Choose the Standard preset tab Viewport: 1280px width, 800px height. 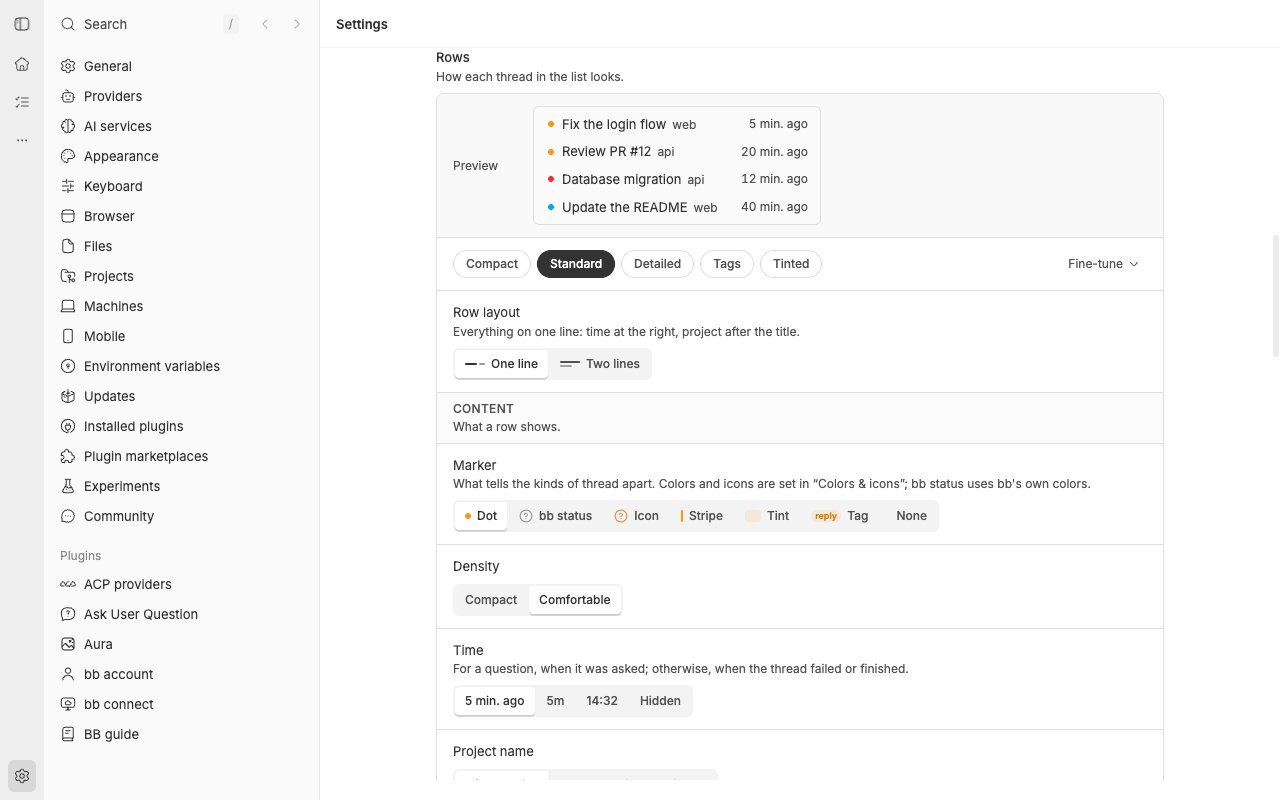click(576, 264)
